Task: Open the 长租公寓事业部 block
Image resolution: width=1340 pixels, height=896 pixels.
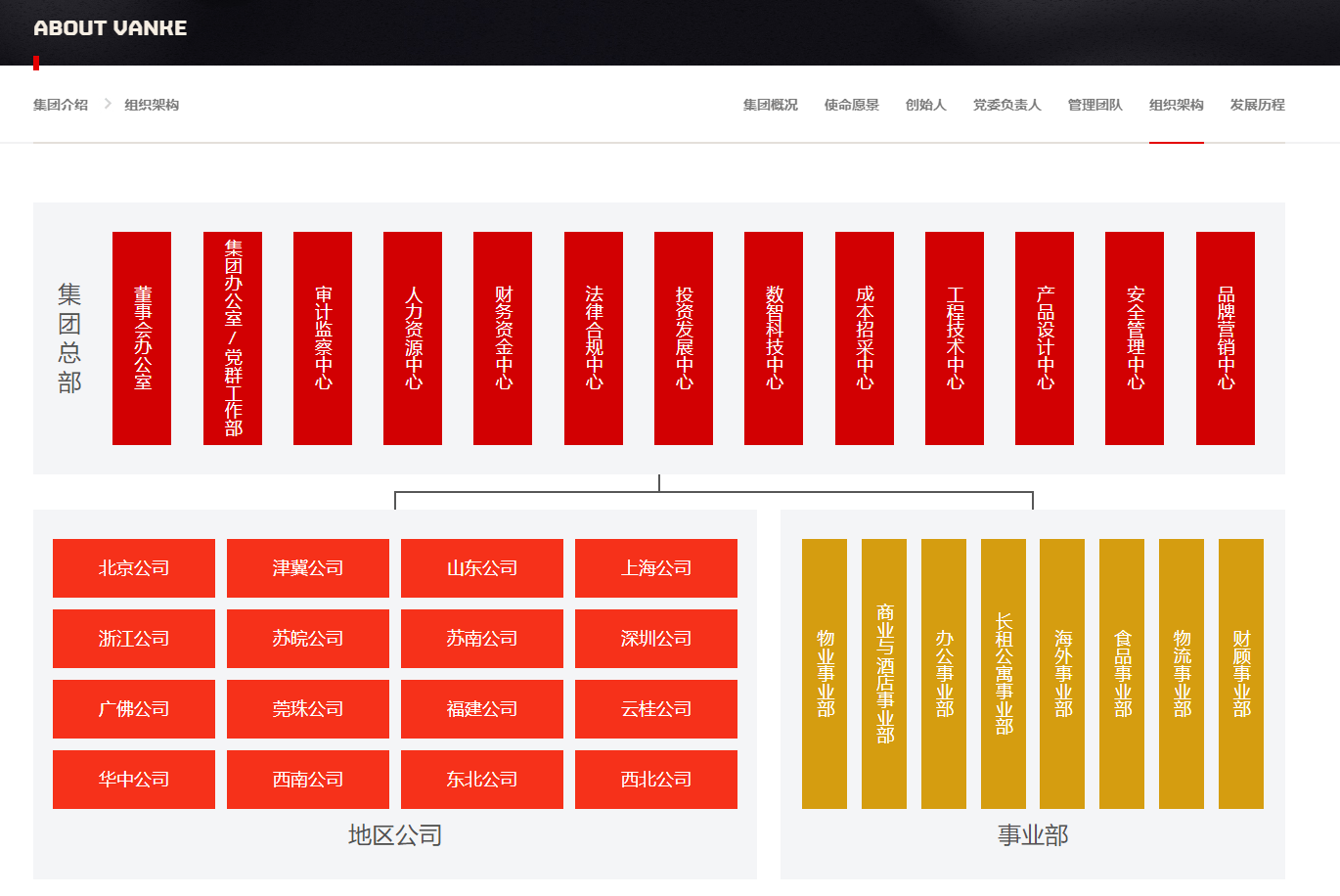Action: [1004, 674]
